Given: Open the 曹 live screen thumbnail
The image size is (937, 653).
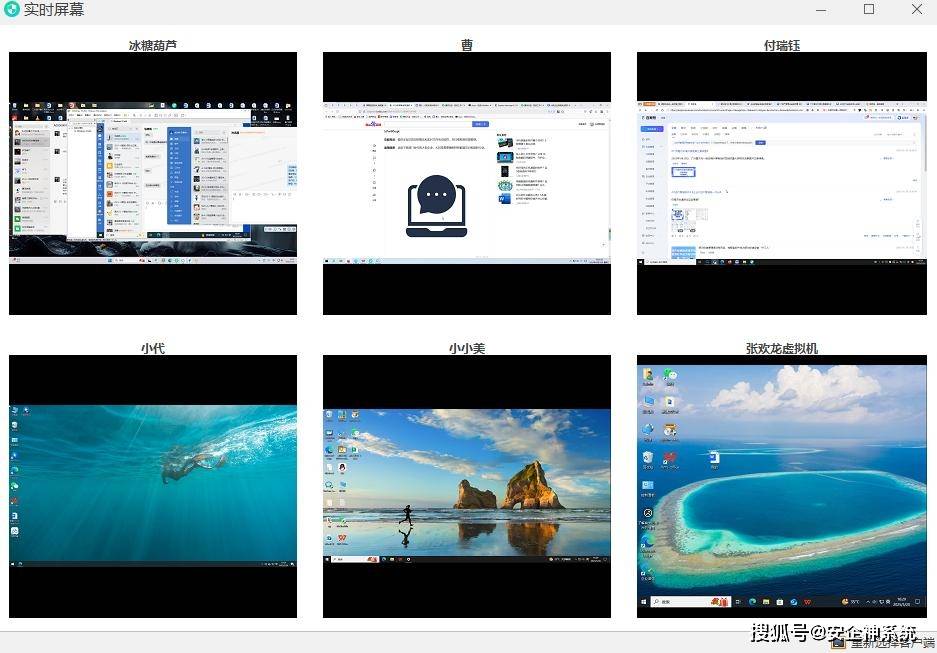Looking at the screenshot, I should coord(467,183).
